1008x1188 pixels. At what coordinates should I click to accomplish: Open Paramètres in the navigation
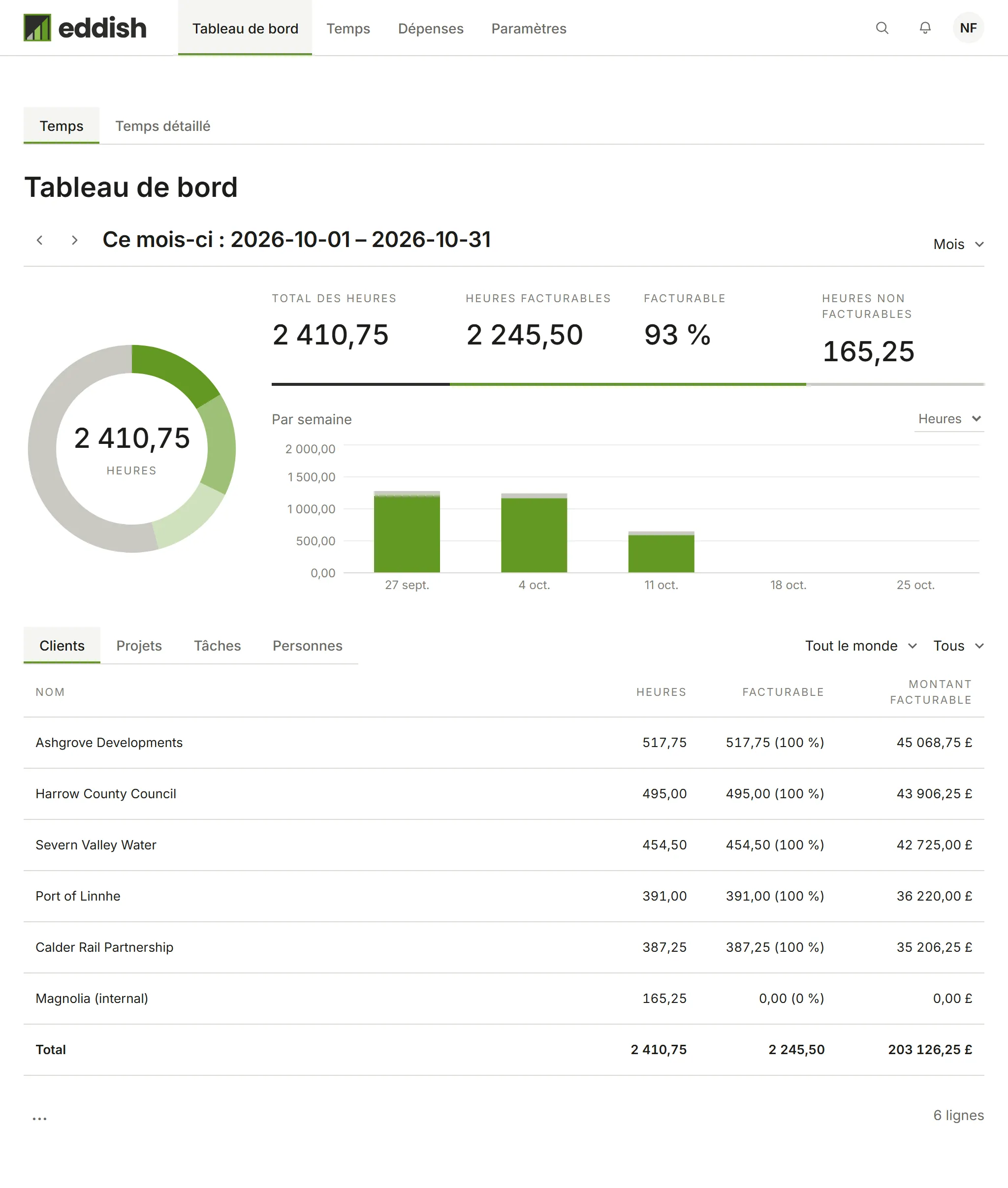529,28
